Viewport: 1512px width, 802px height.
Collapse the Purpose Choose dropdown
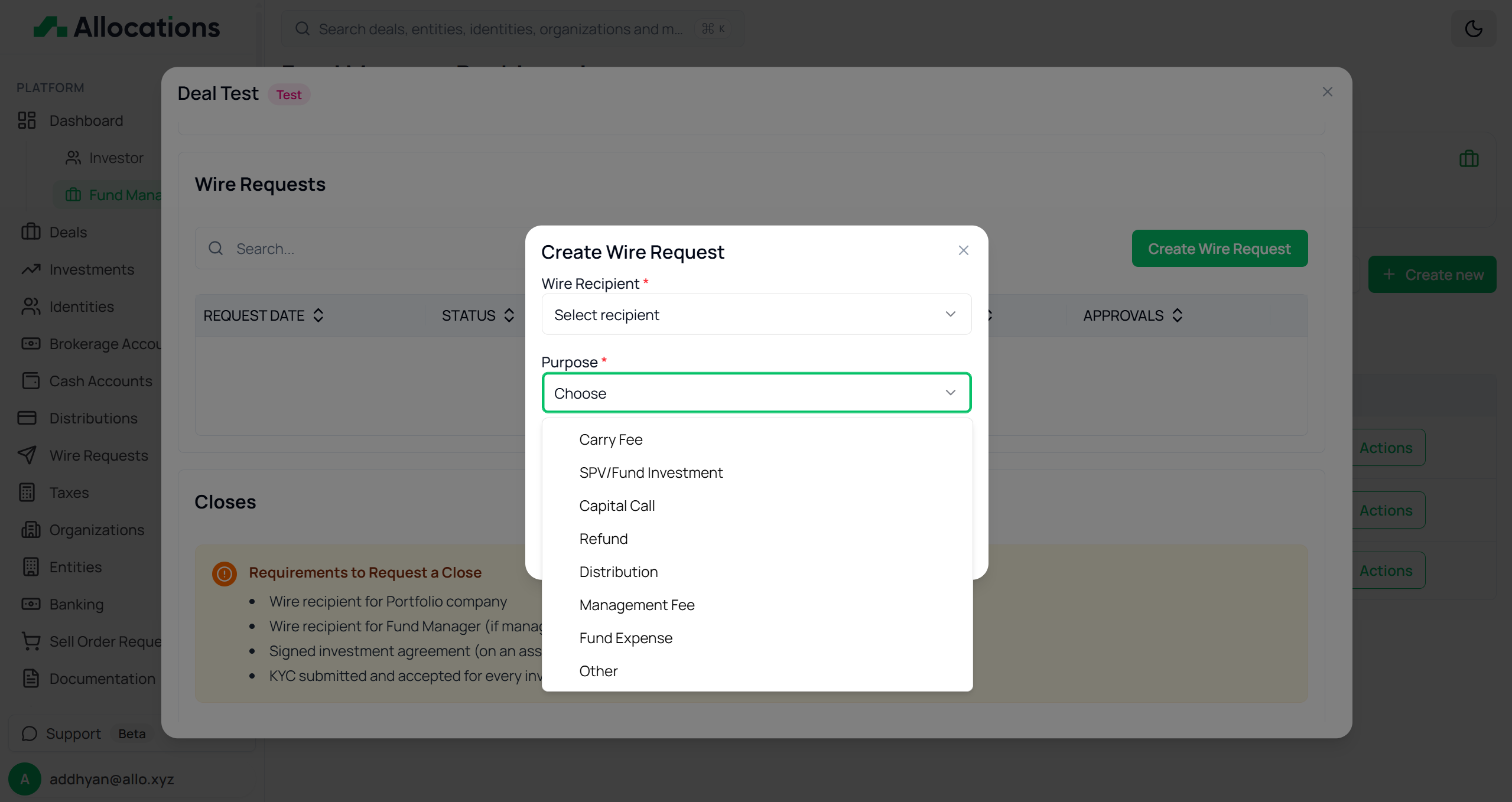point(756,393)
